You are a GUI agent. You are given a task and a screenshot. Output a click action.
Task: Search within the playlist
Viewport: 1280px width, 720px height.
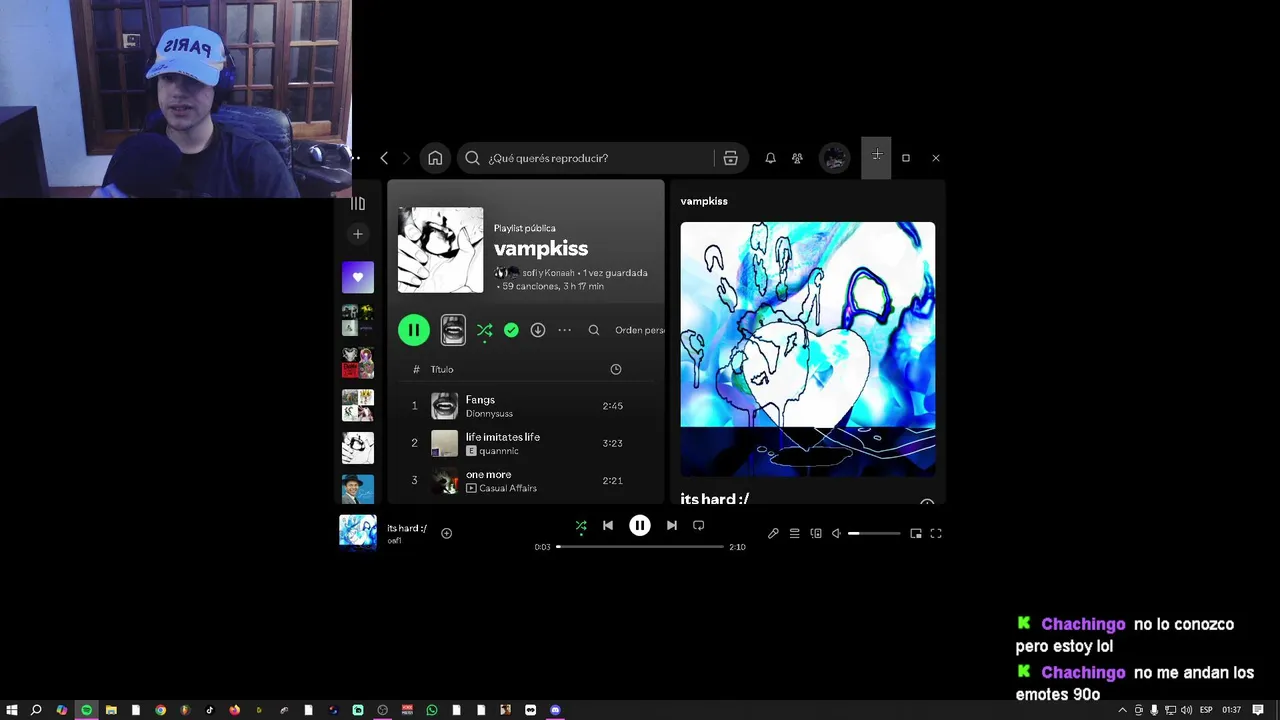(x=594, y=330)
